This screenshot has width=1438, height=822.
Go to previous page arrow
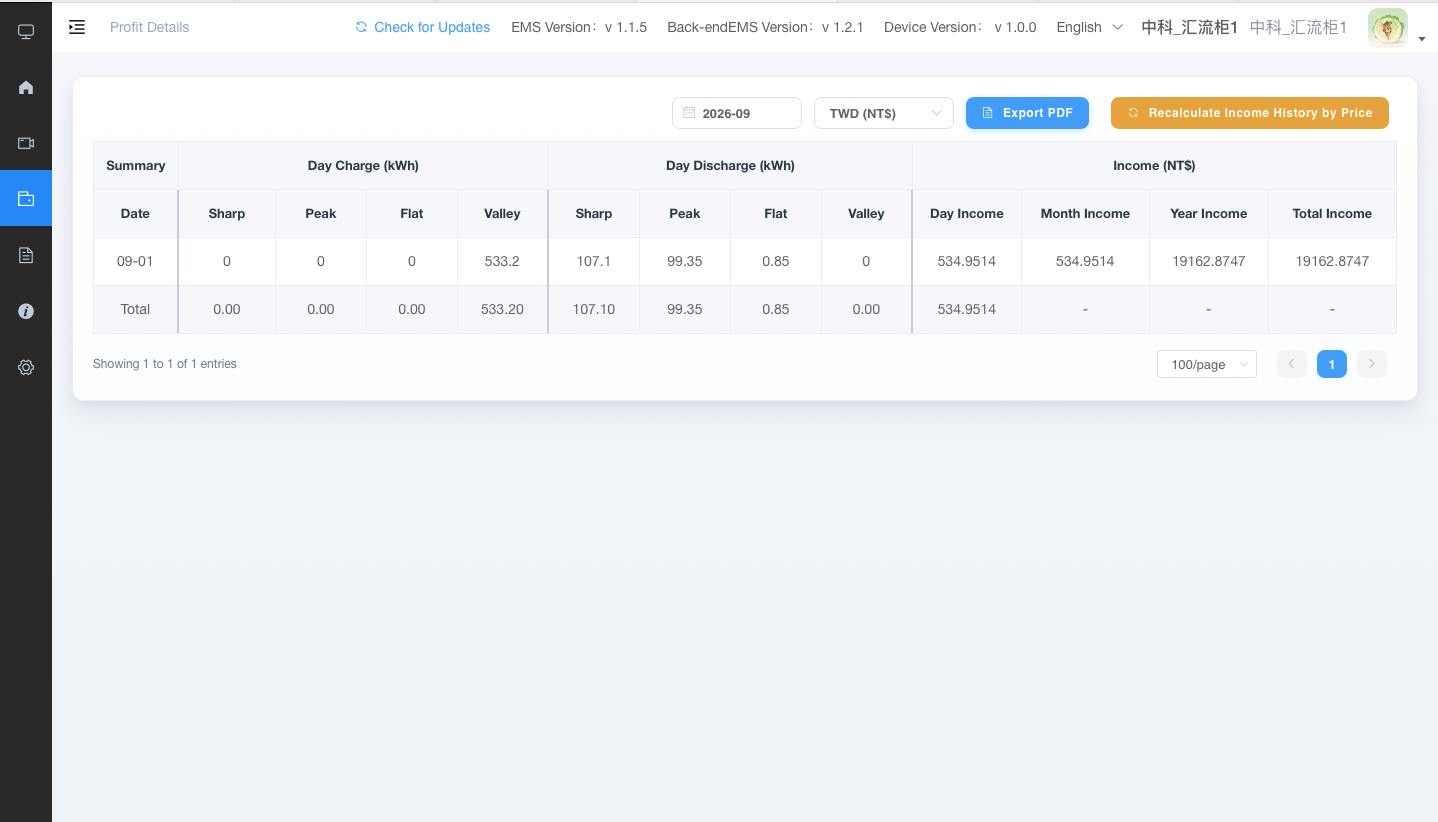tap(1292, 364)
